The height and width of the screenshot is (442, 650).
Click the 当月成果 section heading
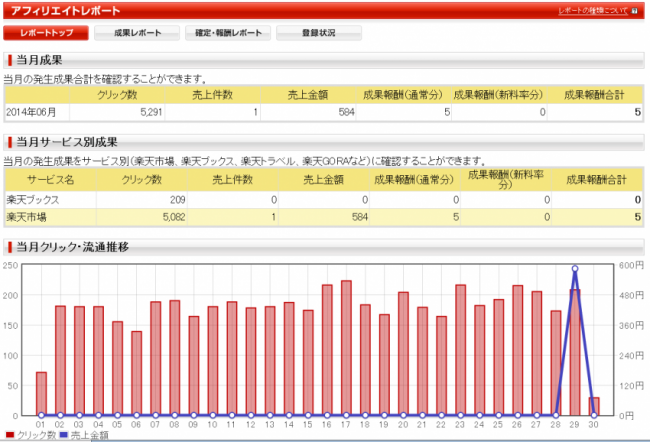(39, 60)
